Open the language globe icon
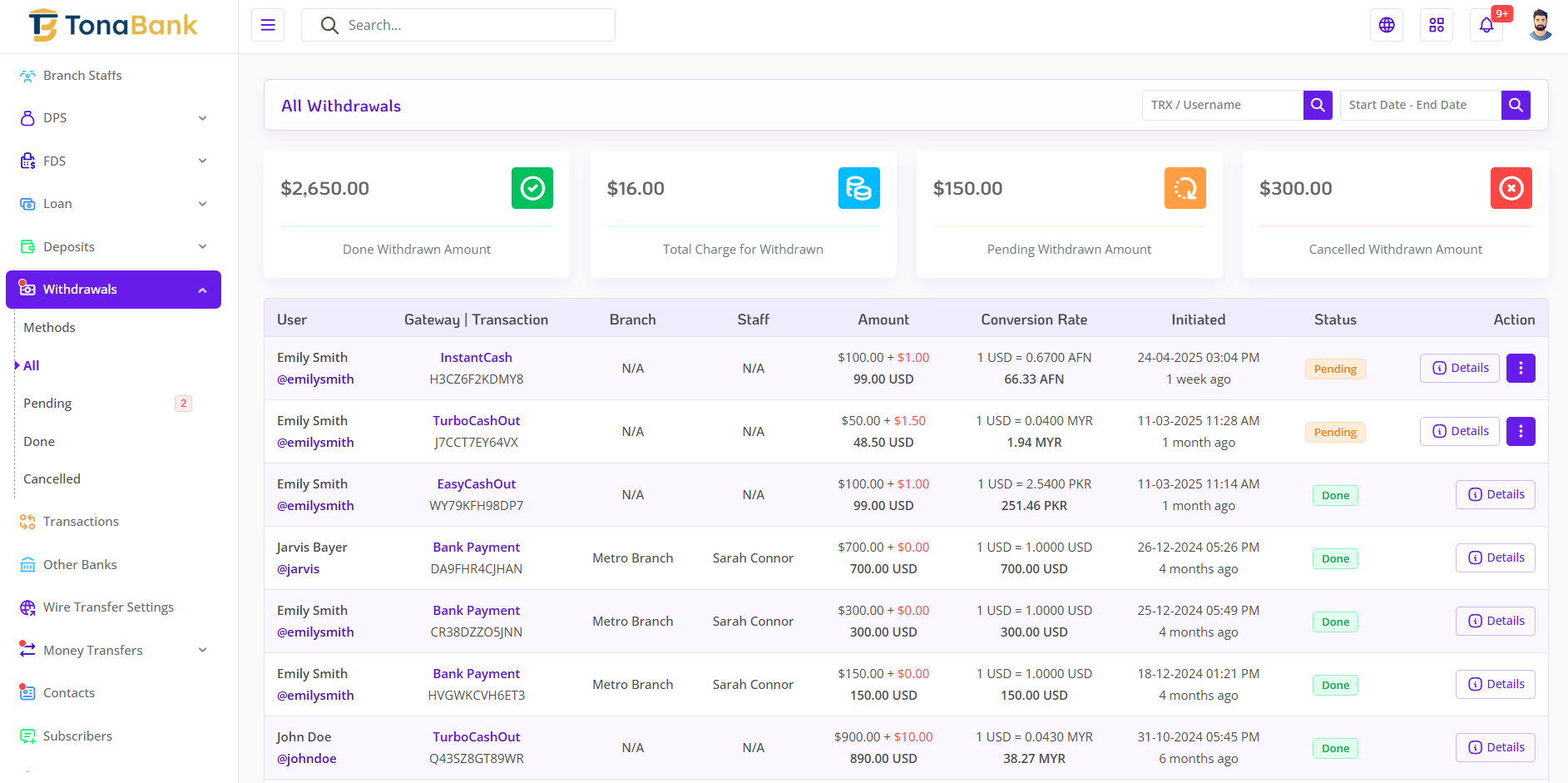 tap(1387, 25)
